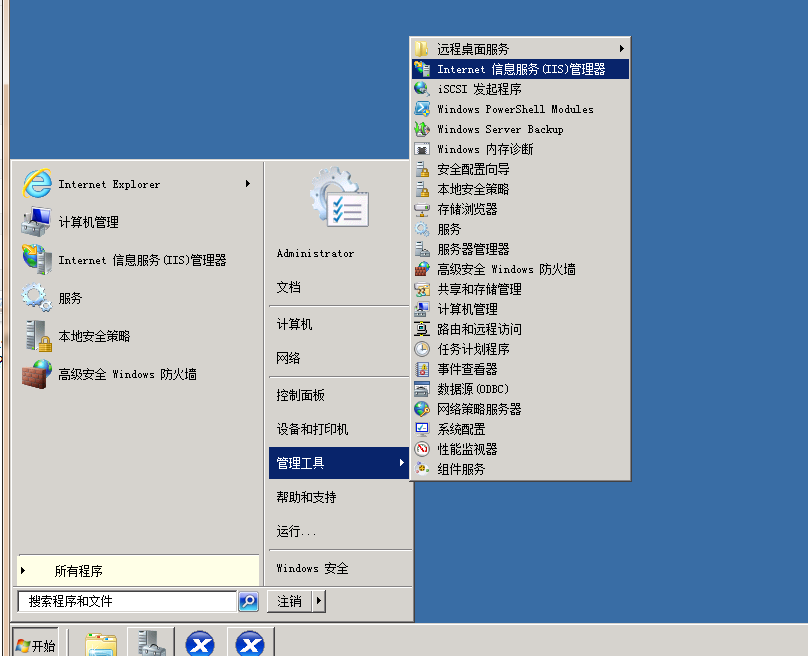Click 任务计划程序 clock icon
The height and width of the screenshot is (656, 808).
coord(422,349)
